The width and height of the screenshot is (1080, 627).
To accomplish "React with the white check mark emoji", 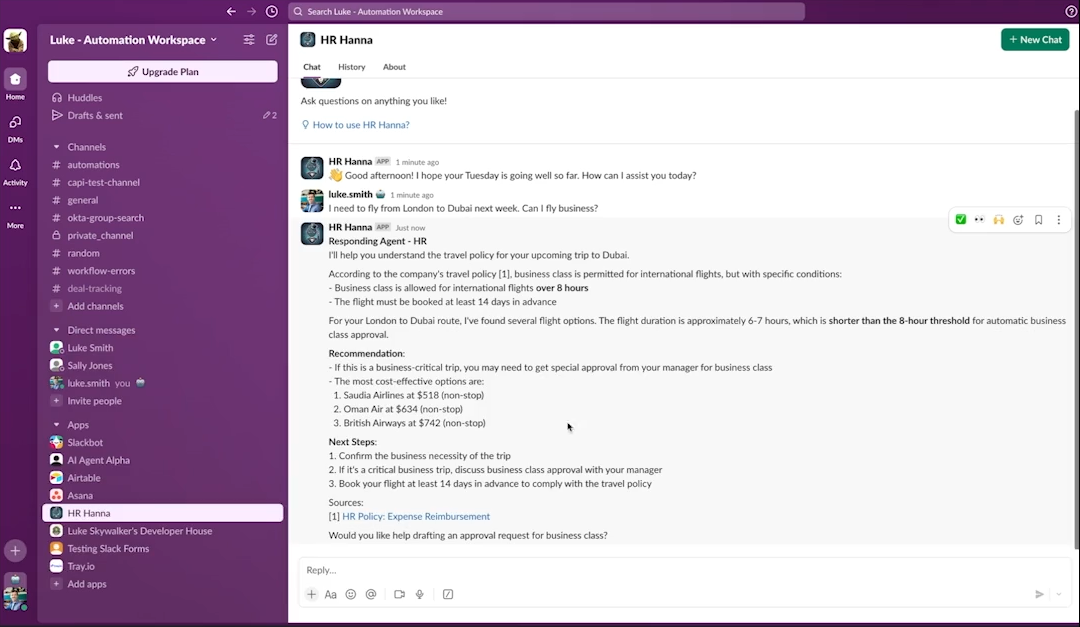I will pos(961,220).
